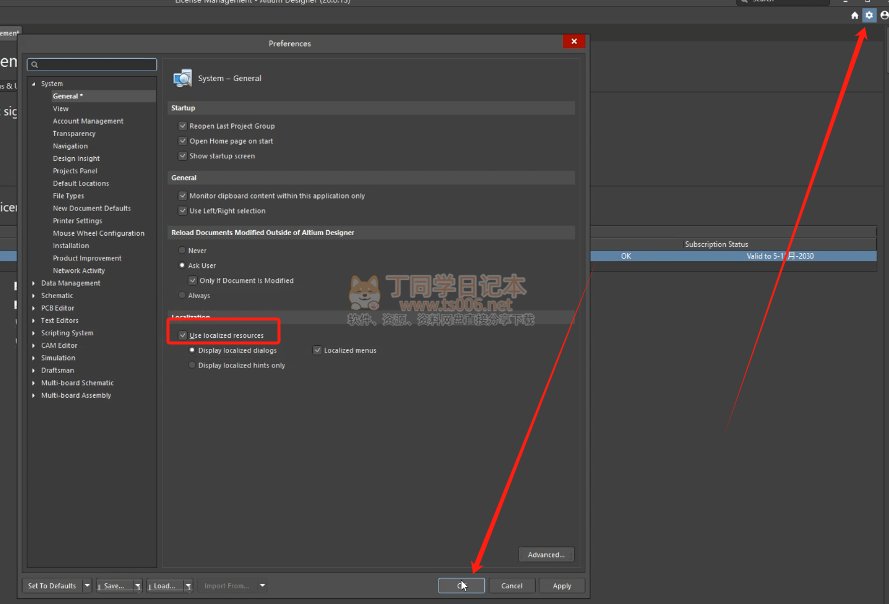889x604 pixels.
Task: Open the Navigation preferences page
Action: pos(70,146)
